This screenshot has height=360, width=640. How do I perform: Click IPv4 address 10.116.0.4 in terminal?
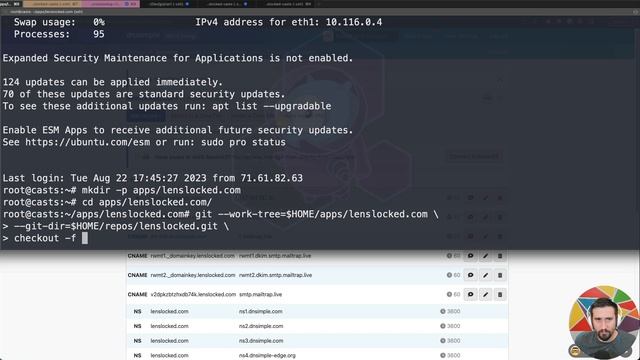[354, 22]
